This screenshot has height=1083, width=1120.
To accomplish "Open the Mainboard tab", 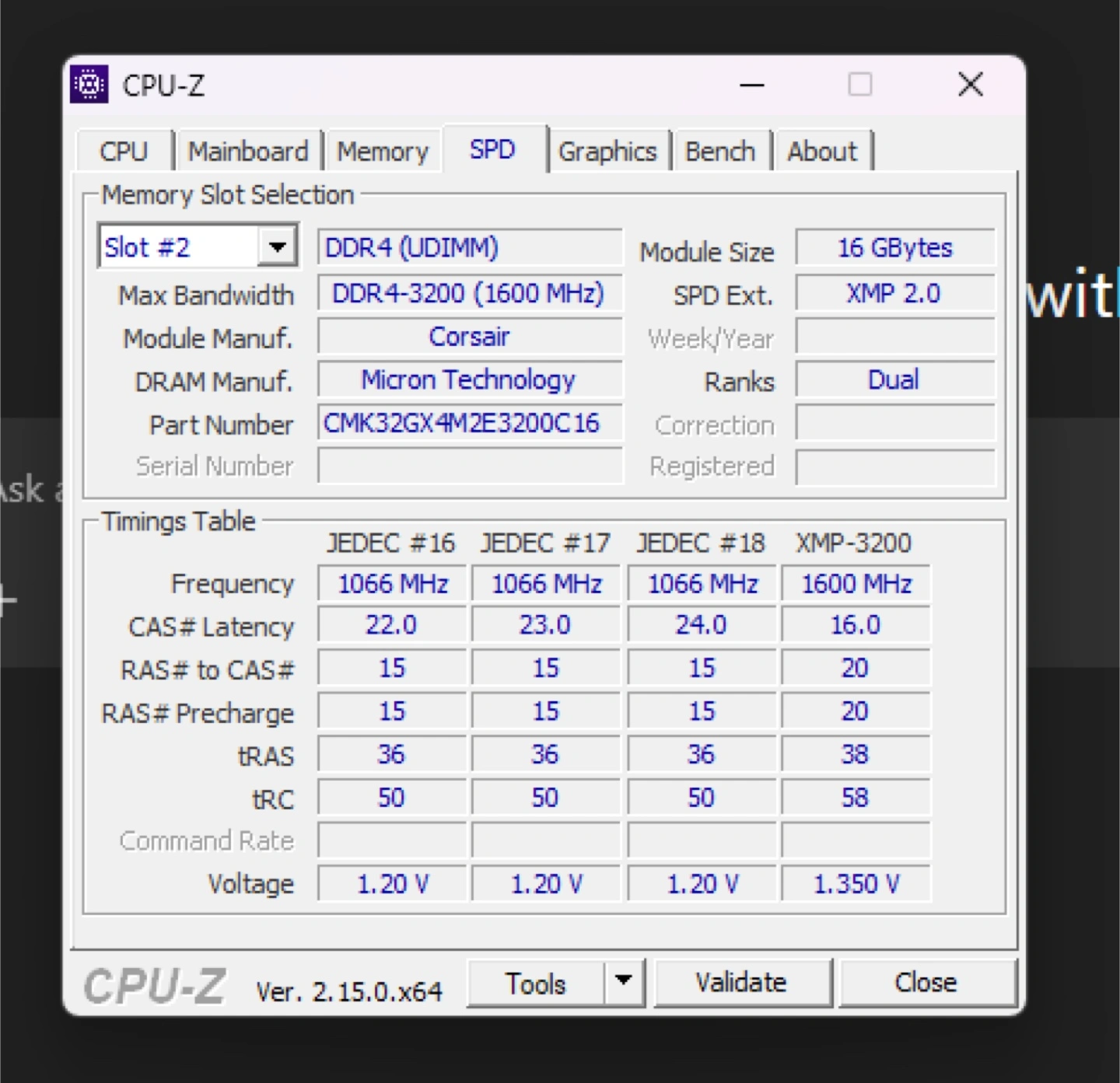I will click(x=248, y=151).
